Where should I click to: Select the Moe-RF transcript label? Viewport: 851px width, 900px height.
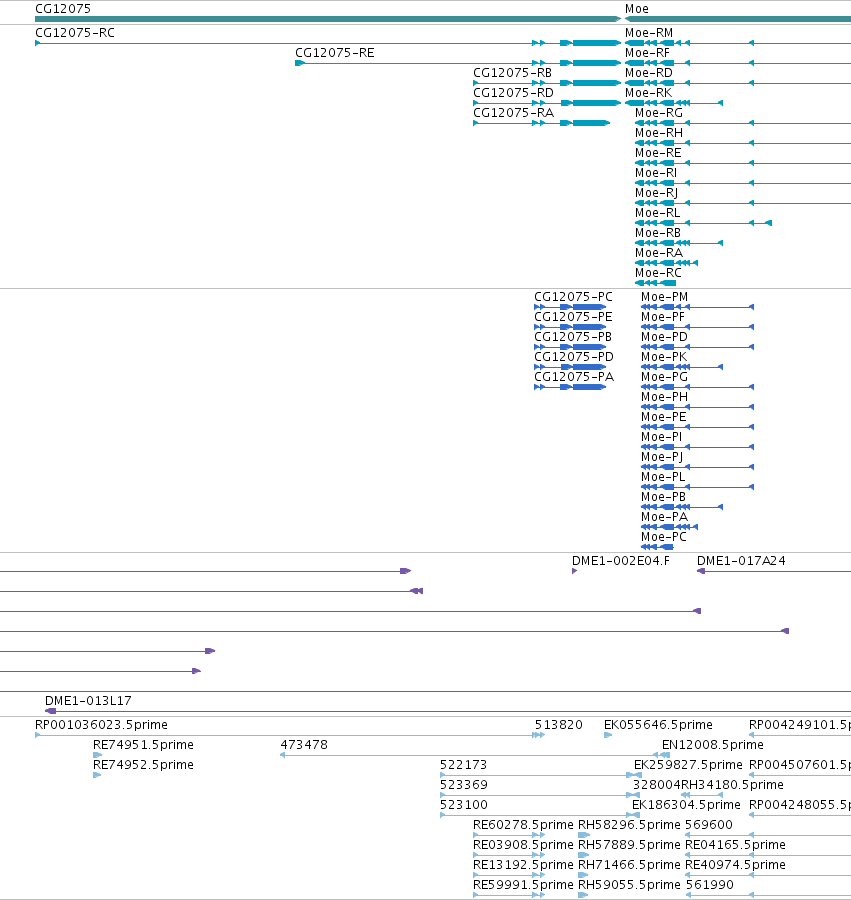point(647,53)
